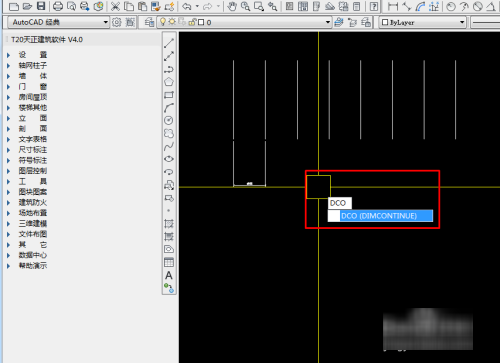Toggle the layer 0 lock icon
The width and height of the screenshot is (500, 363).
[192, 22]
